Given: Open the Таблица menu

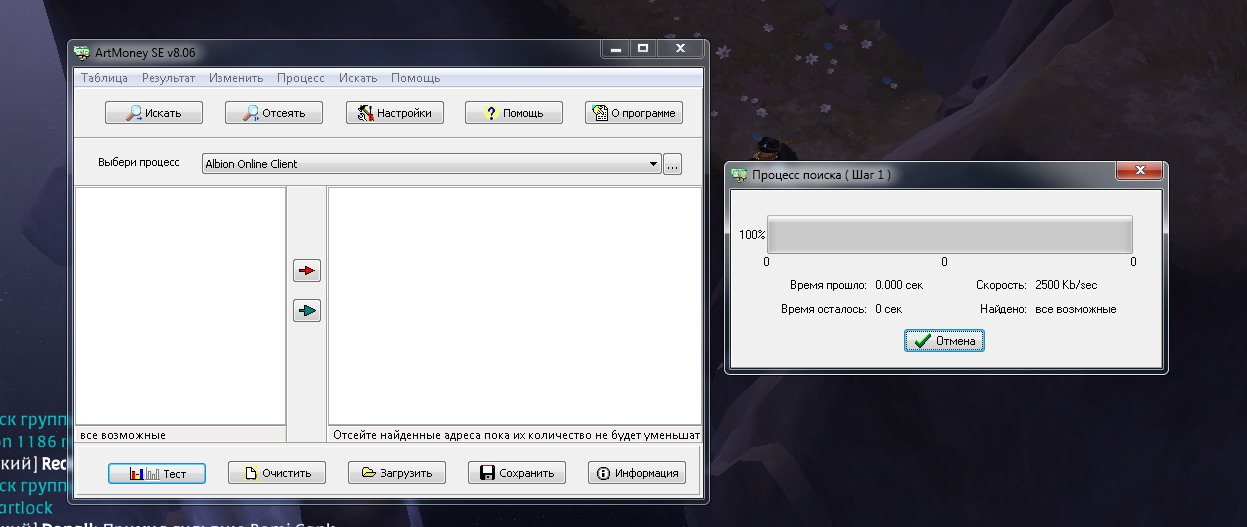Looking at the screenshot, I should (104, 78).
